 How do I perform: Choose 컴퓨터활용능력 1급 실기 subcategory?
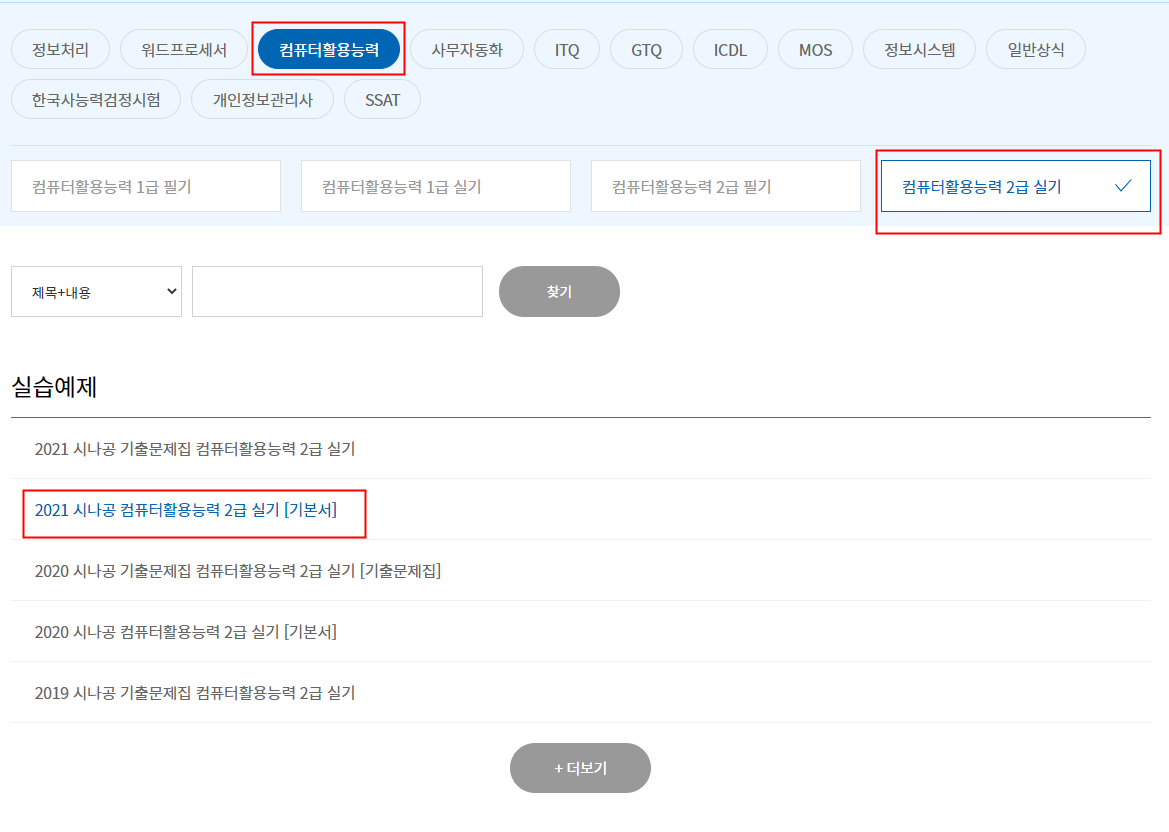[x=436, y=186]
